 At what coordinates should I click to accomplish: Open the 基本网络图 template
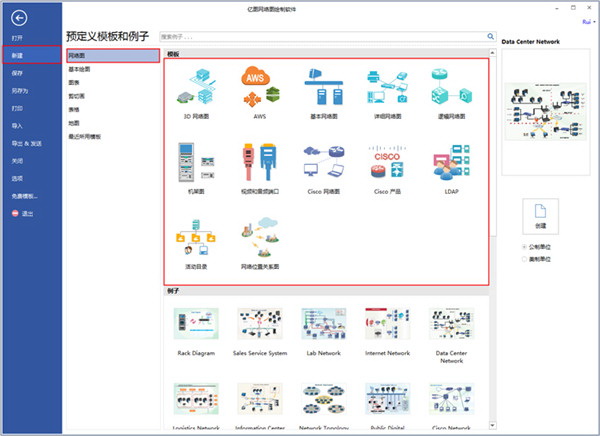click(322, 88)
